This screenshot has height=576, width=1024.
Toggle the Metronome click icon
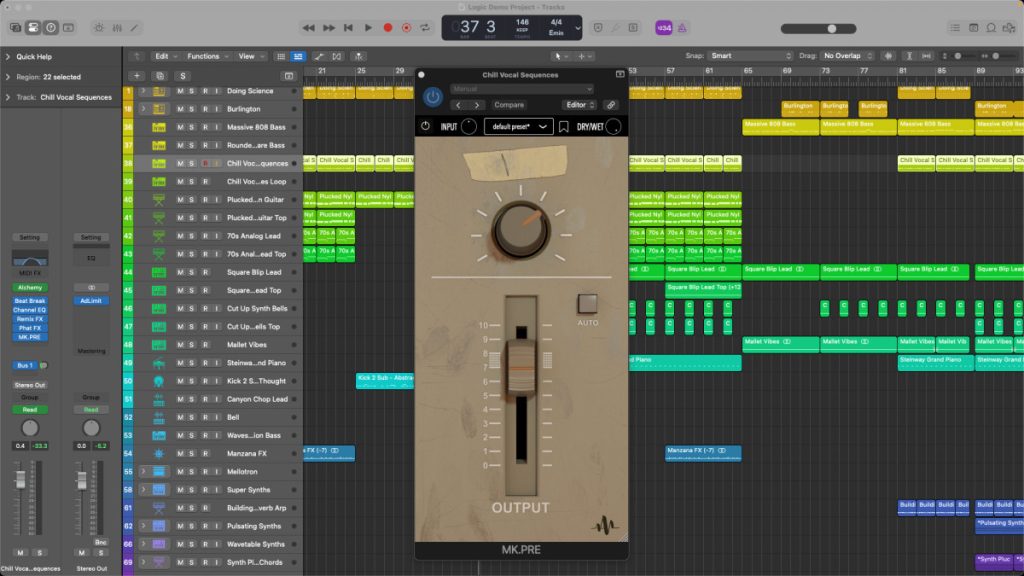(682, 28)
